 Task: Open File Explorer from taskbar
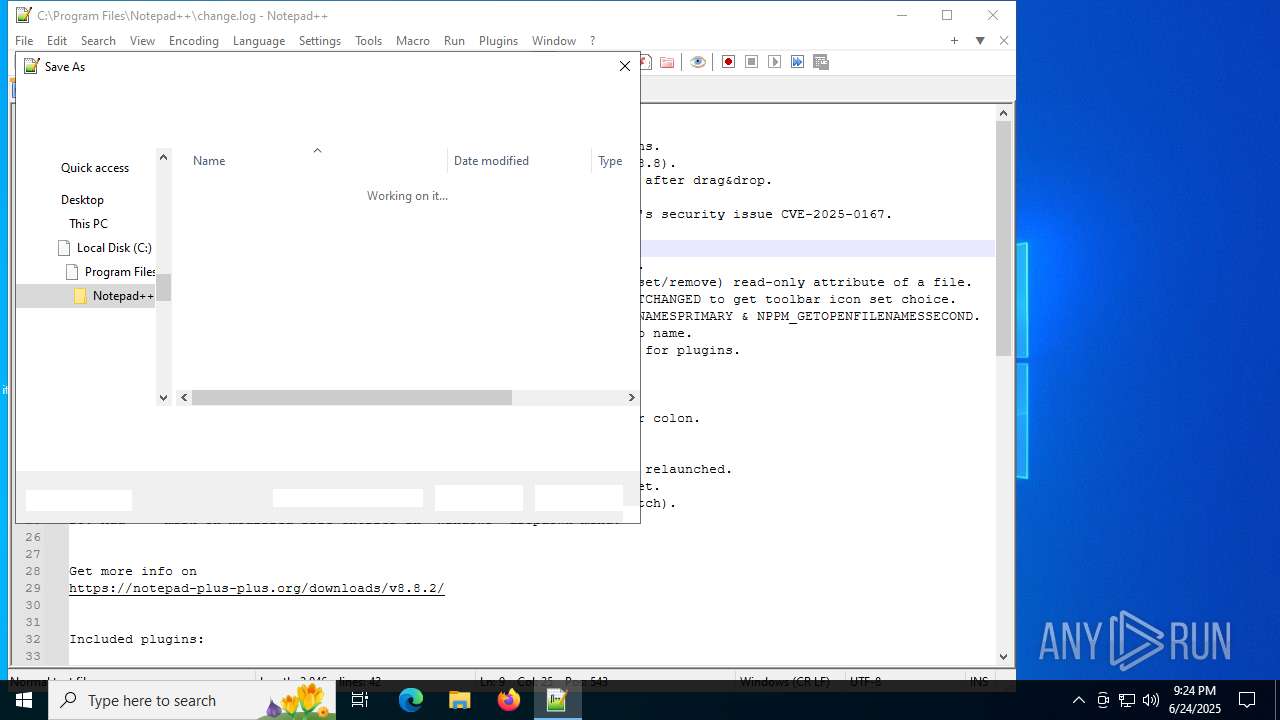(460, 700)
